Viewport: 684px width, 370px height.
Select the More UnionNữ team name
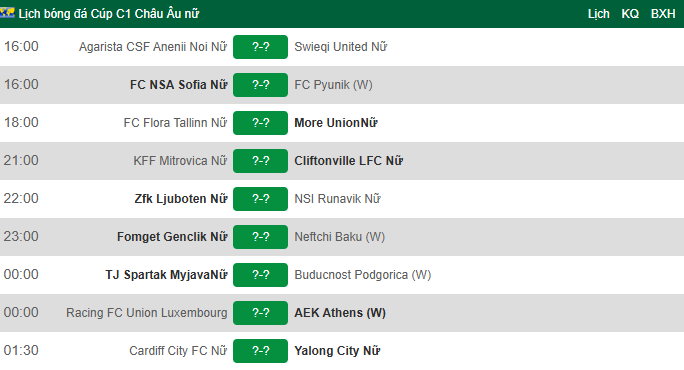click(336, 123)
